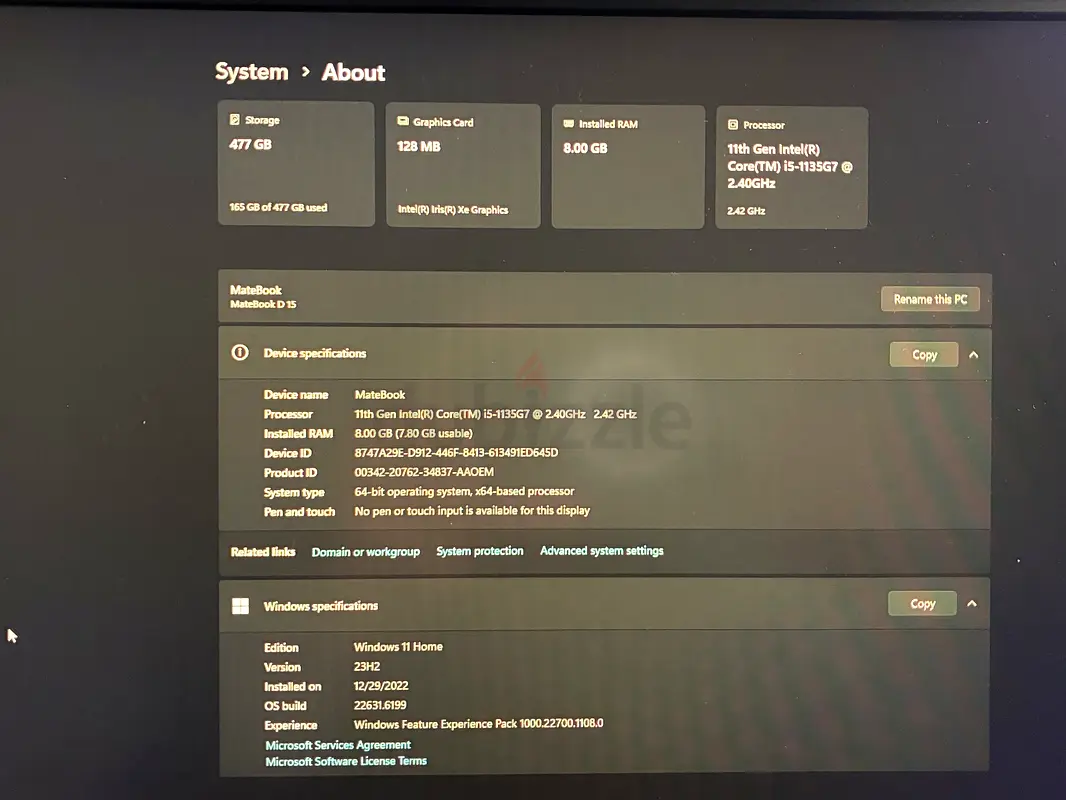Click the Product ID value 00342-20762-34837-AAOEM
1066x800 pixels.
[424, 472]
